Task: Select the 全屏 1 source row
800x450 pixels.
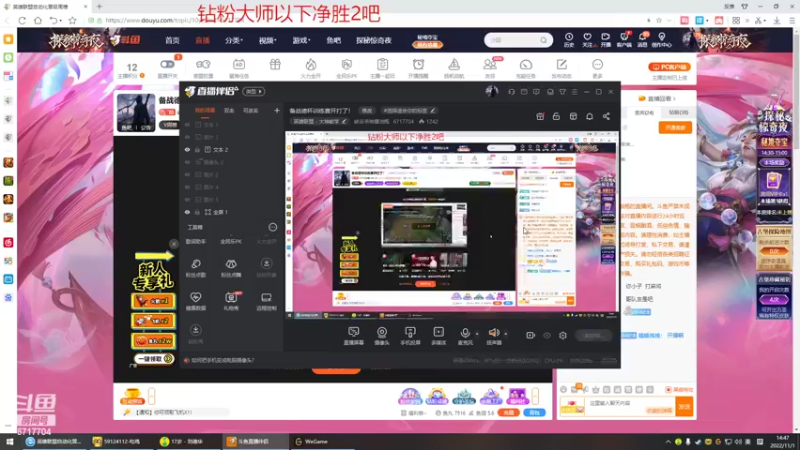Action: (231, 212)
